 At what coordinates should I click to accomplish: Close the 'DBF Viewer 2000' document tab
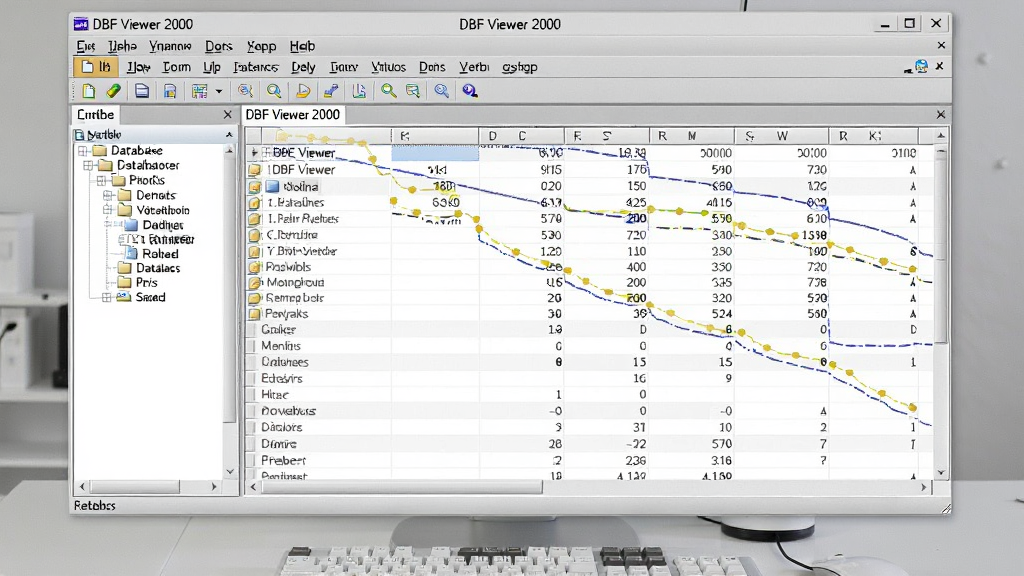(x=940, y=114)
